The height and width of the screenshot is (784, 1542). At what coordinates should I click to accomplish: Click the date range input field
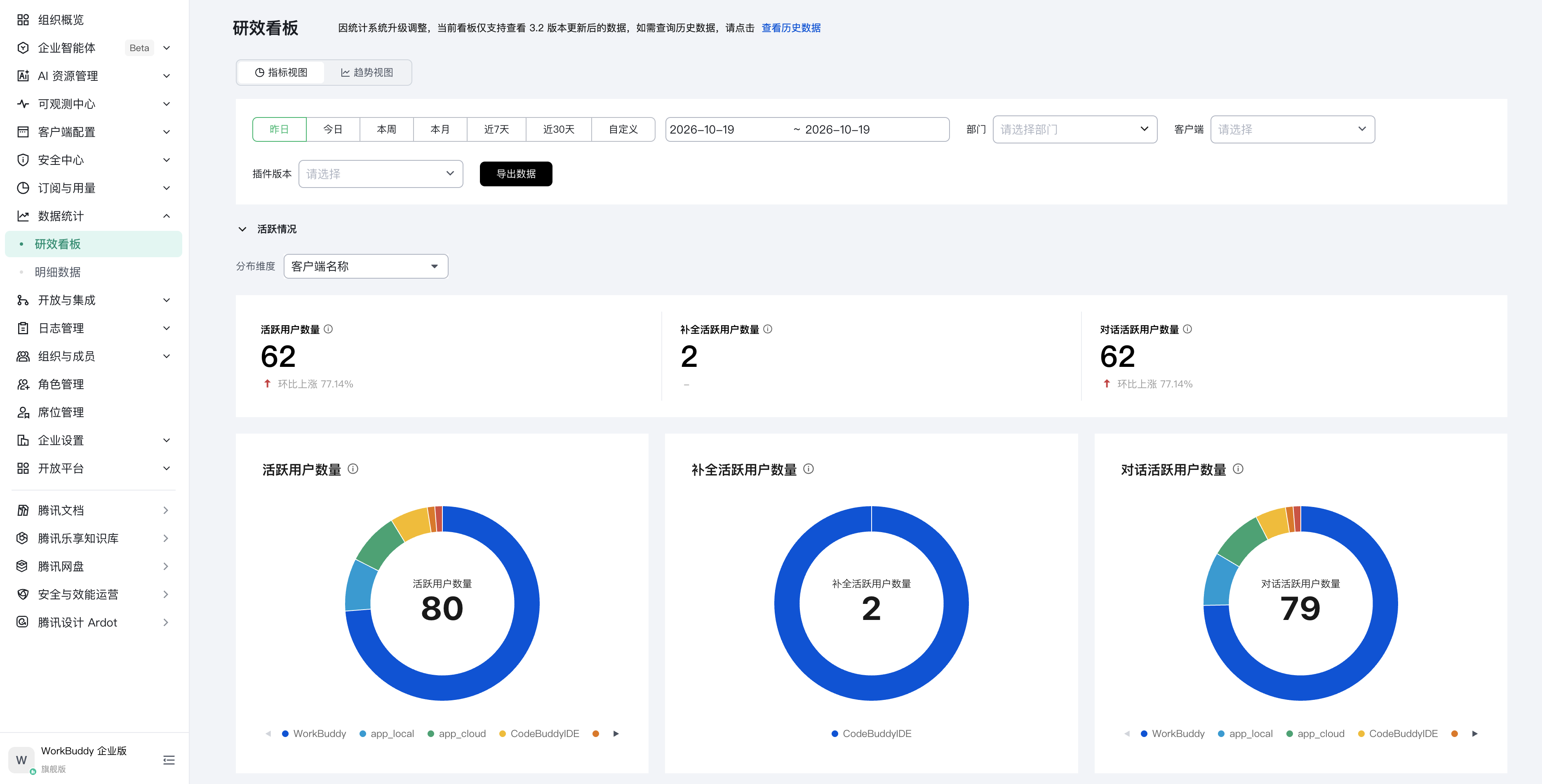point(807,129)
